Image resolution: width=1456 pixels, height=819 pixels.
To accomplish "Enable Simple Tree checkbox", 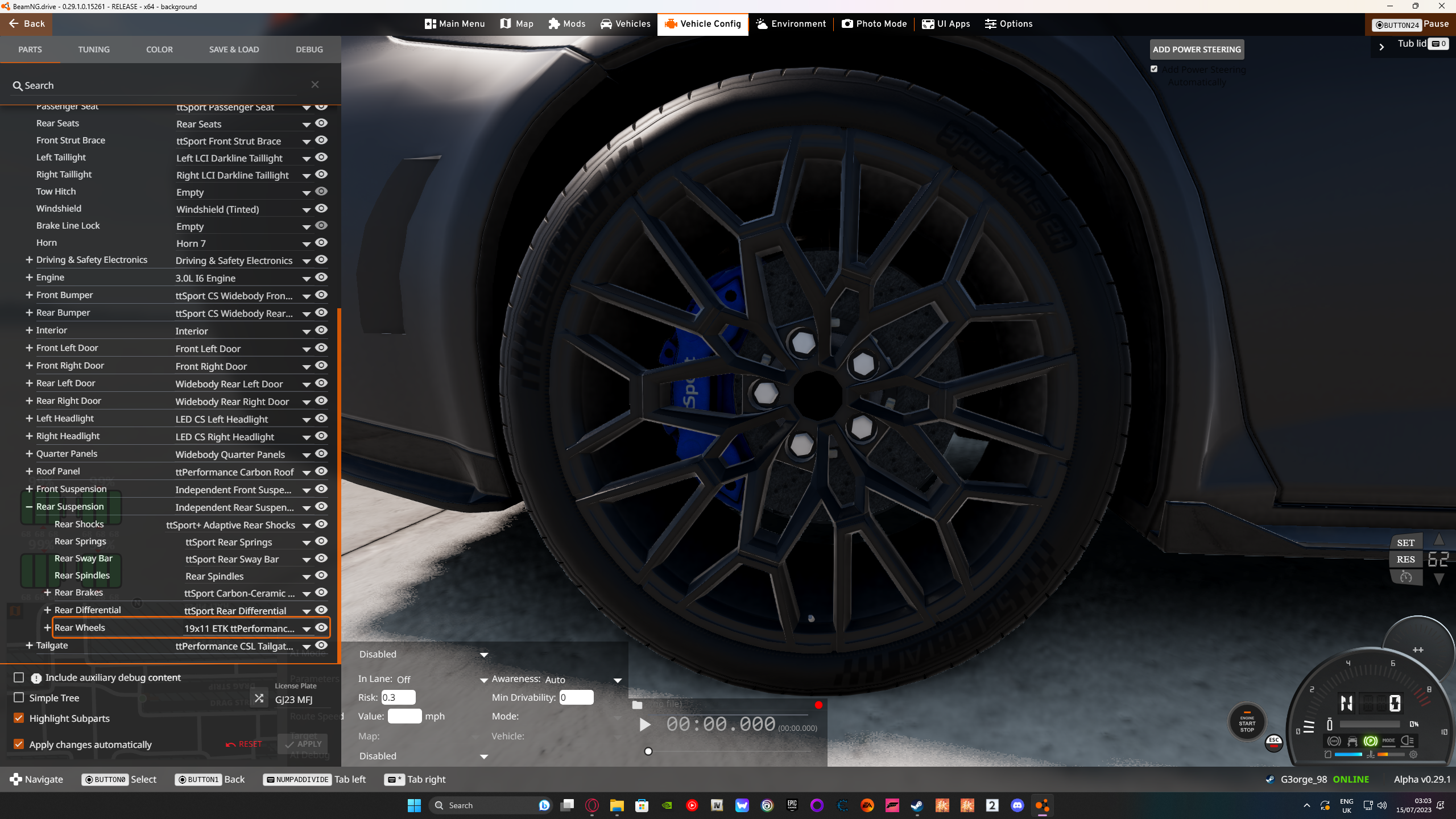I will click(x=19, y=697).
